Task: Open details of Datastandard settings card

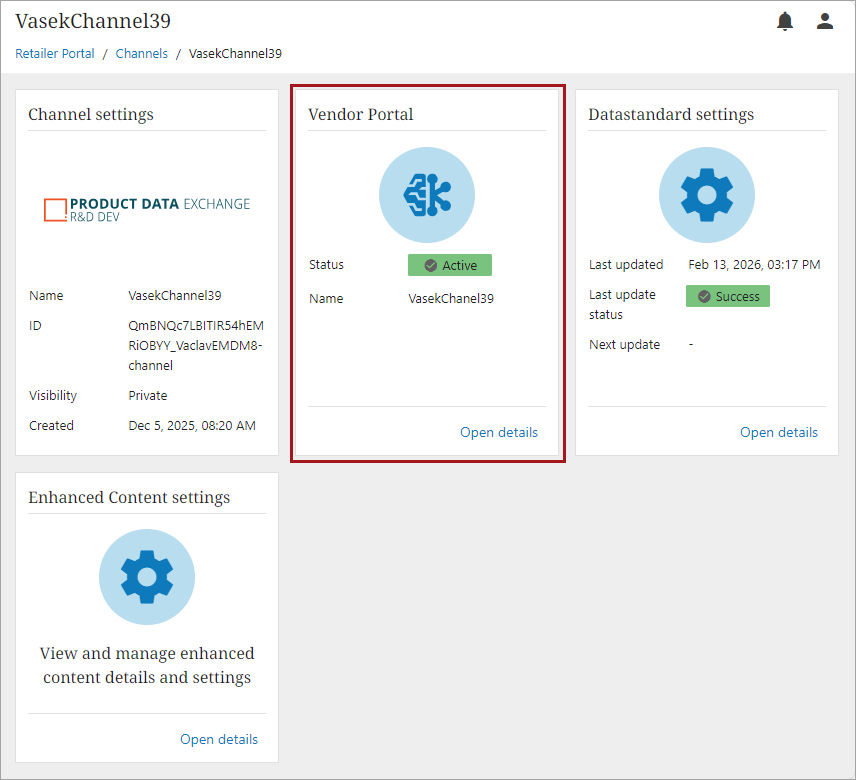Action: tap(779, 432)
